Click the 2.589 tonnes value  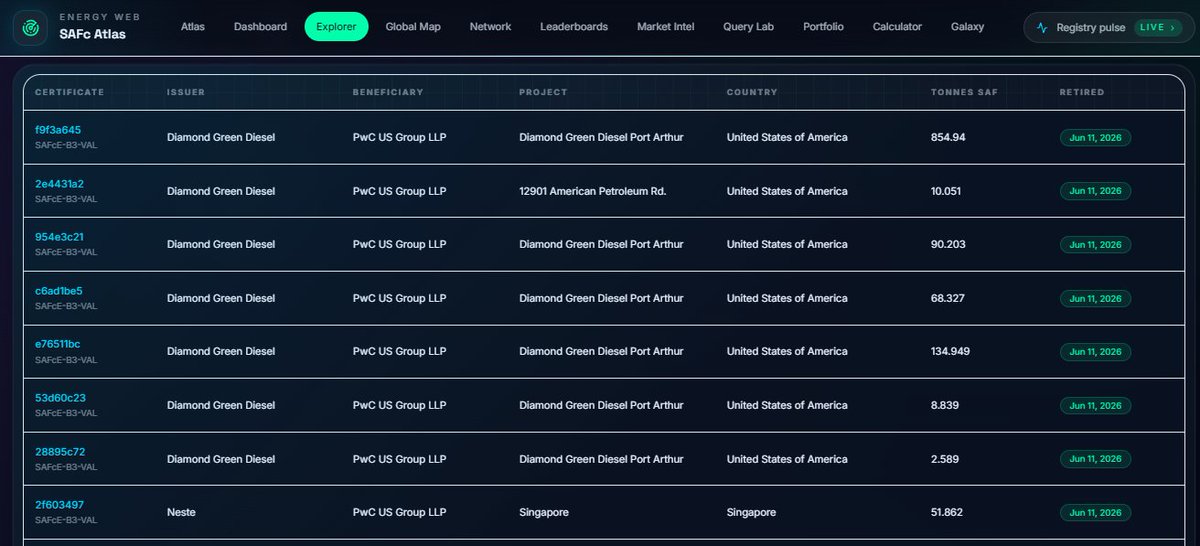point(945,459)
